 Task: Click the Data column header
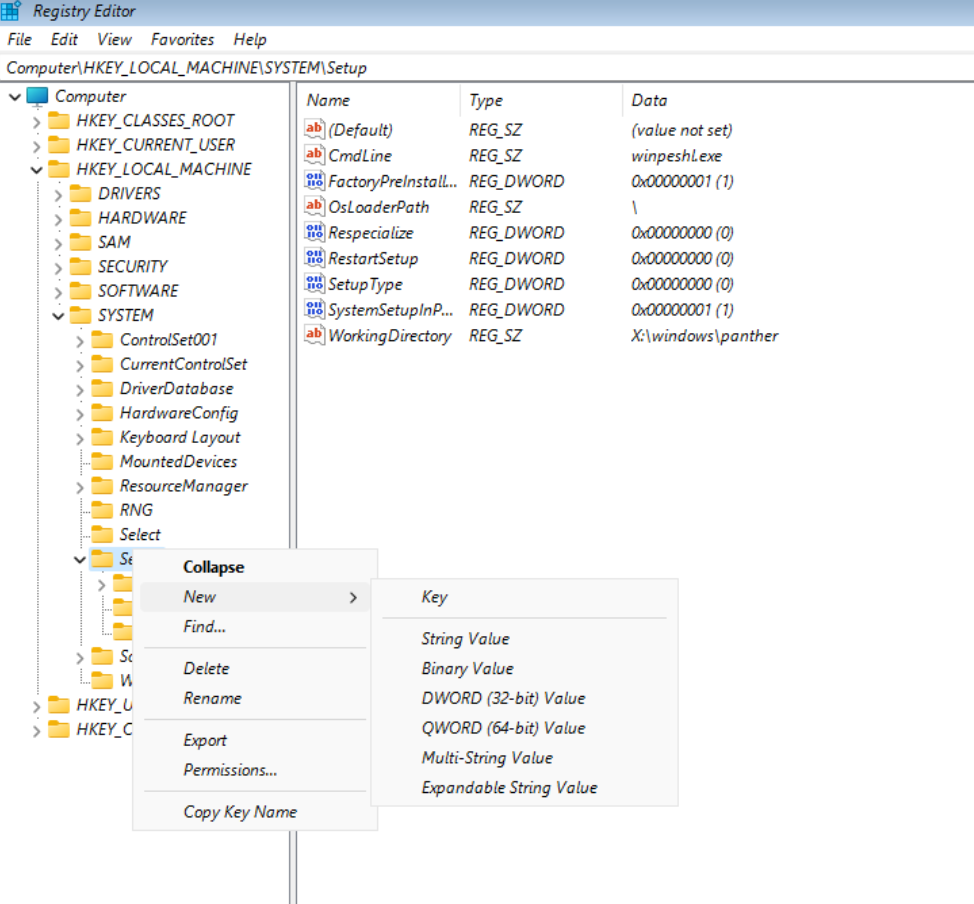pos(649,100)
